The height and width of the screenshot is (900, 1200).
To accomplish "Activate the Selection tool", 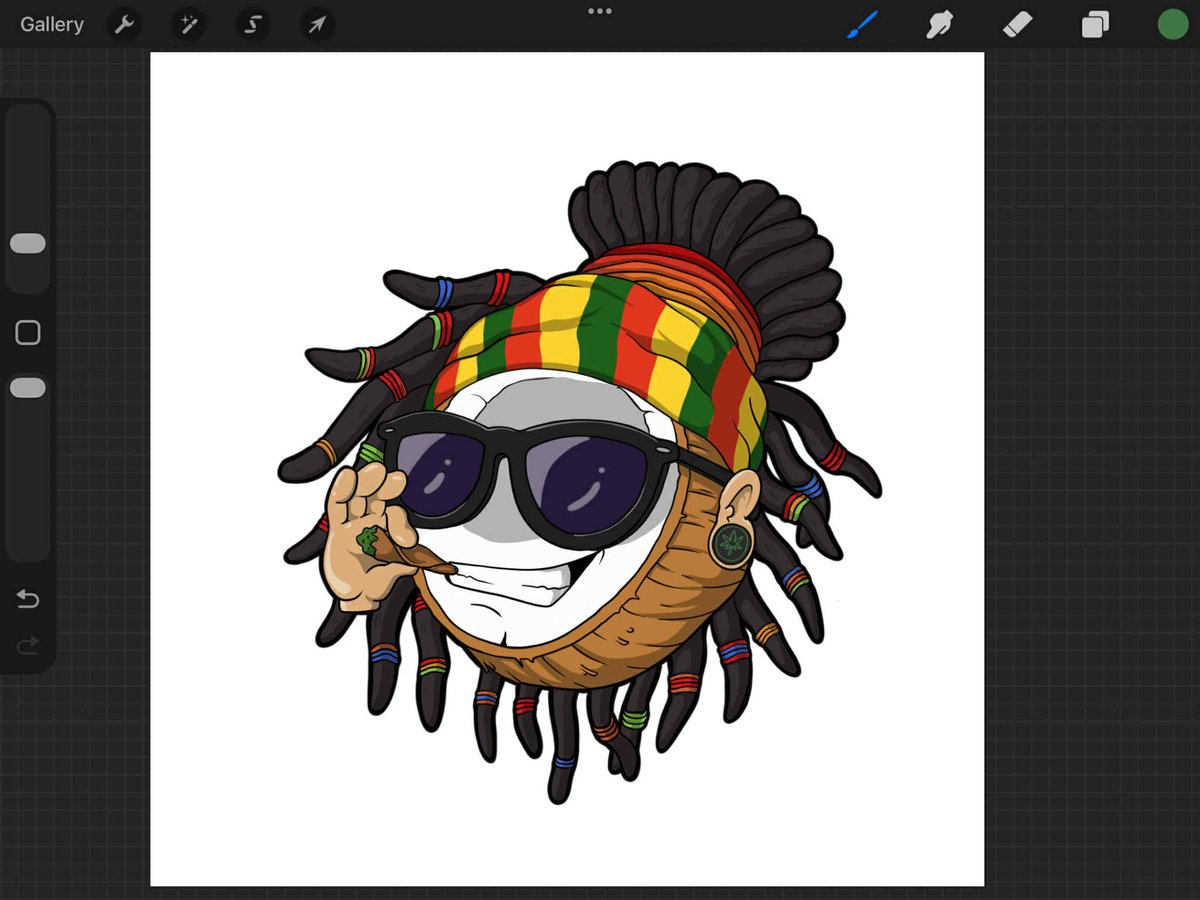I will pos(253,25).
